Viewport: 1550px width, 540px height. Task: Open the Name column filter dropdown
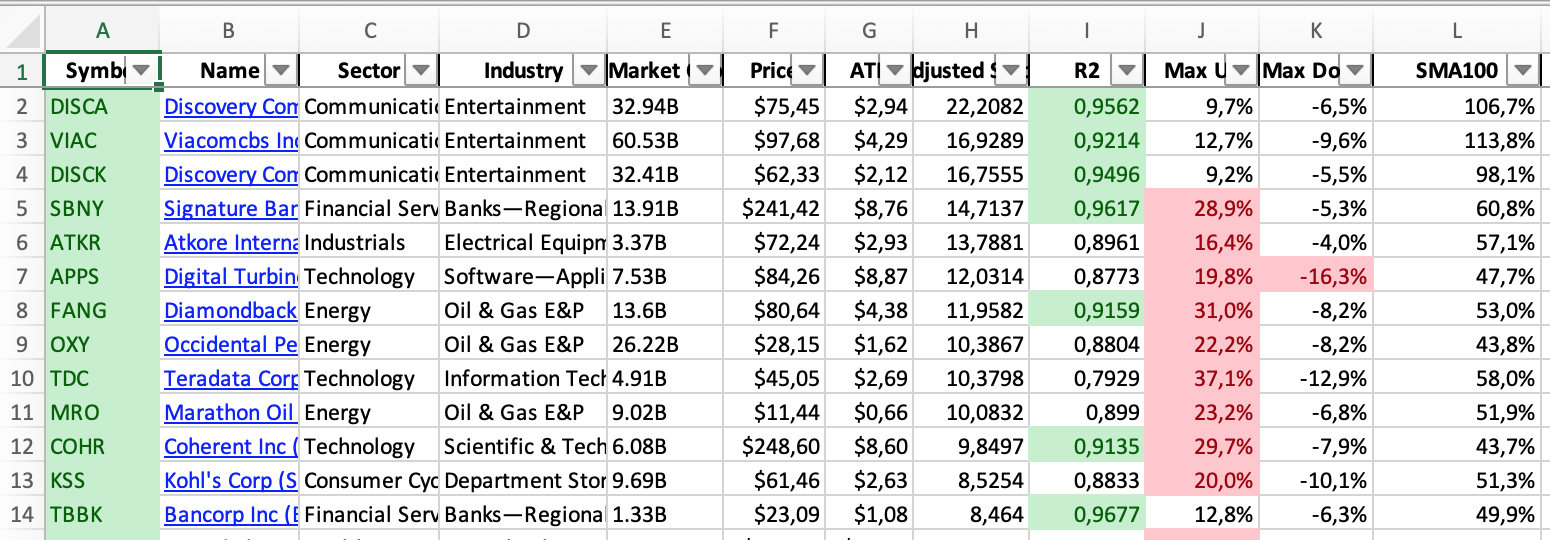[x=282, y=71]
